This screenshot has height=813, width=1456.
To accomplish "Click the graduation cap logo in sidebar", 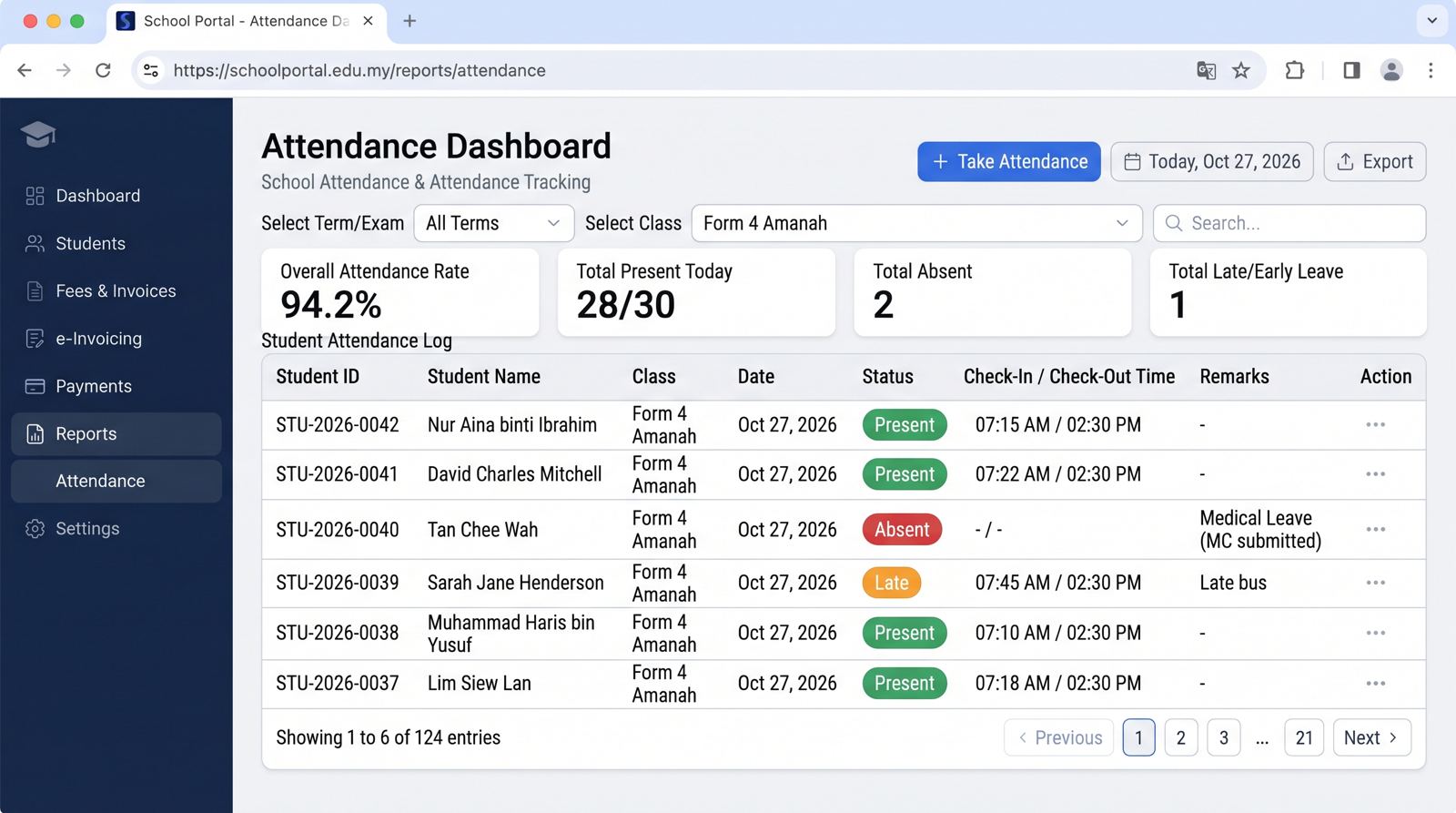I will click(x=38, y=135).
